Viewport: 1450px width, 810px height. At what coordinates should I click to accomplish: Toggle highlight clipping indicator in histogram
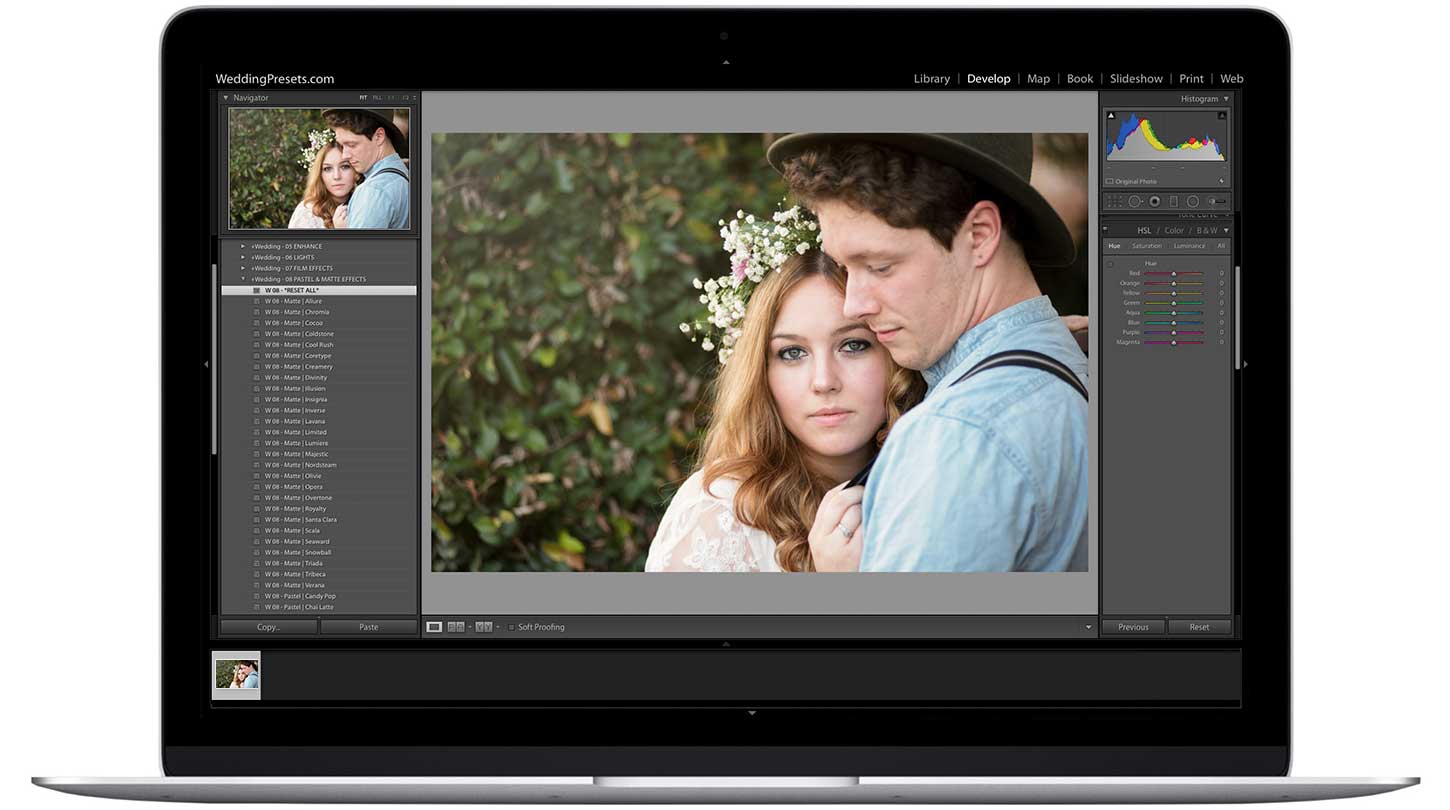[x=1221, y=116]
